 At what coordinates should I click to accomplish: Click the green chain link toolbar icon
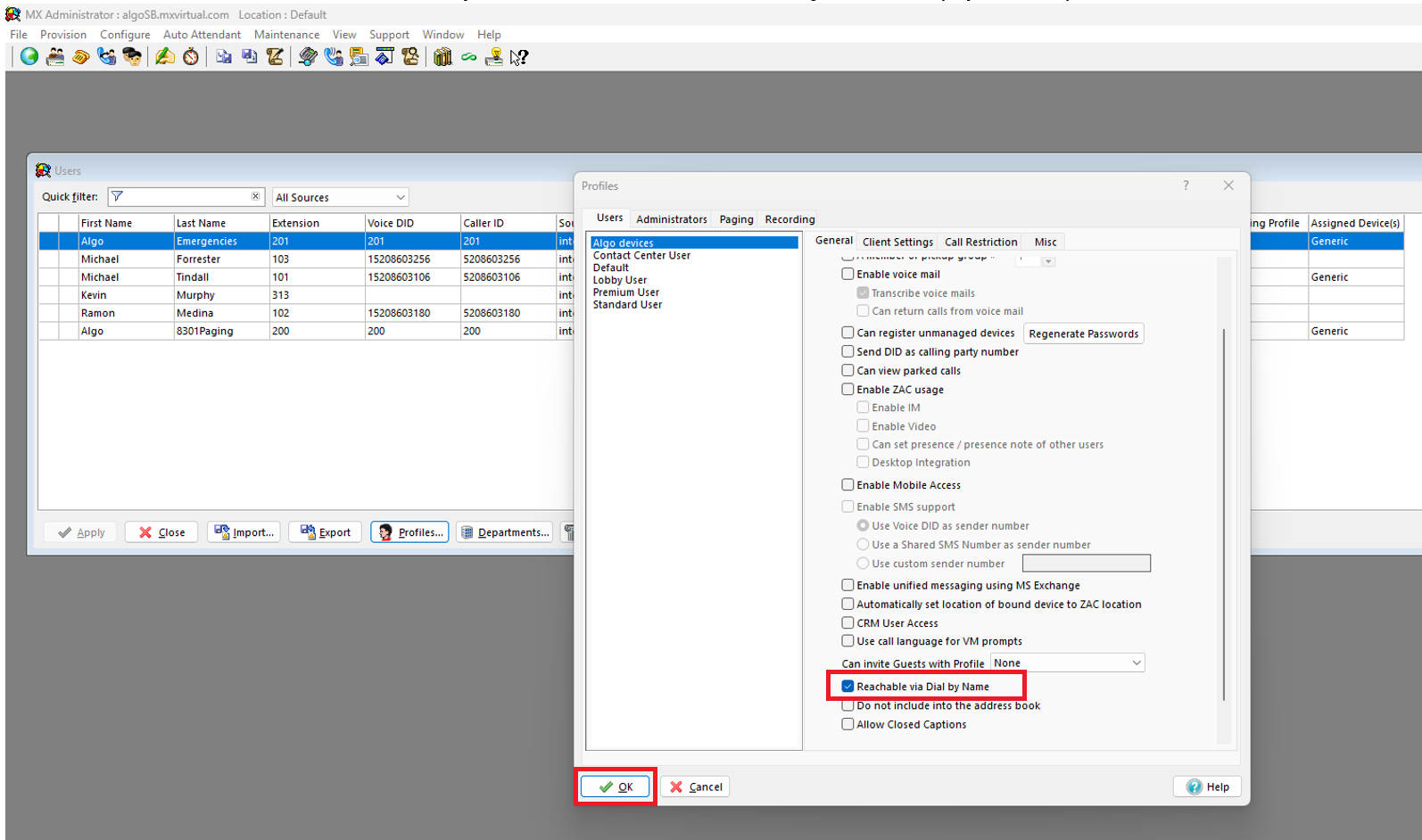[468, 57]
